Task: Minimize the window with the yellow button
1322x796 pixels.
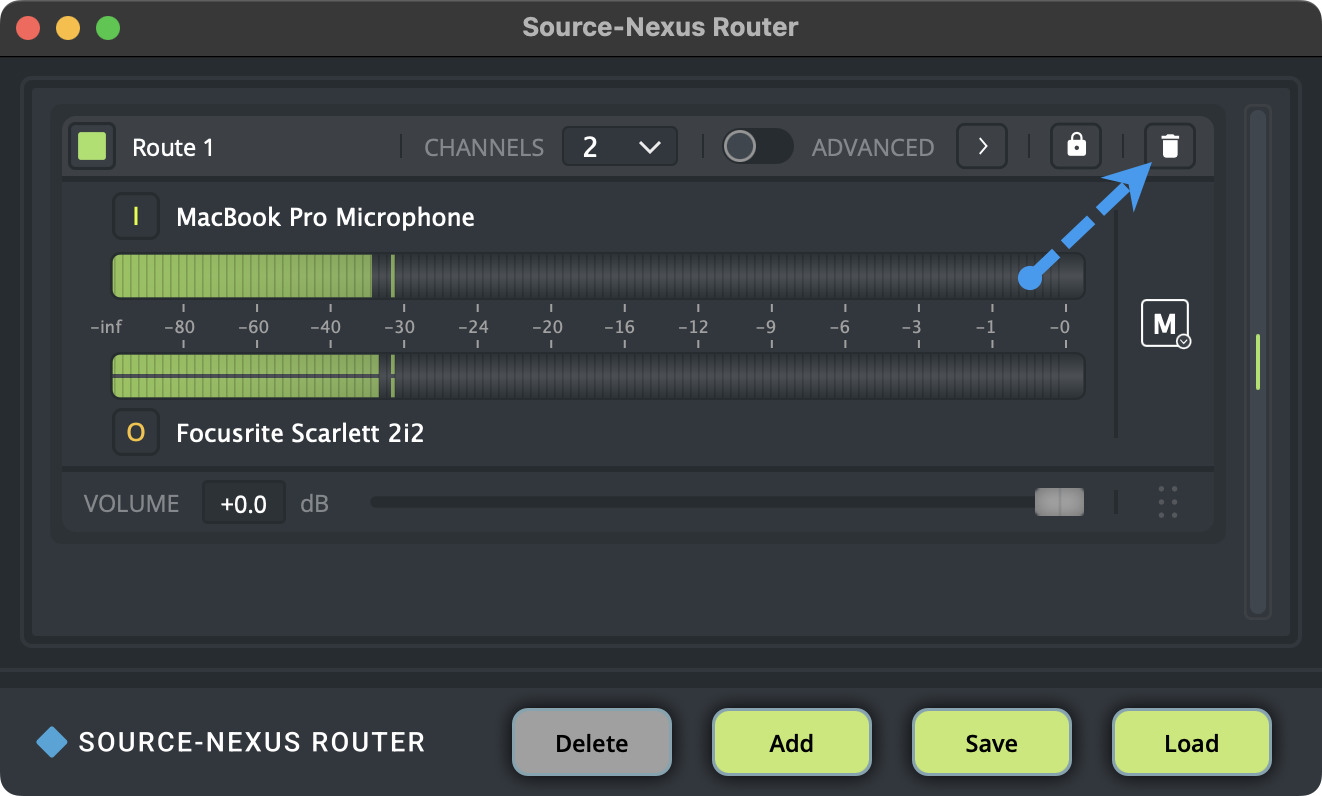Action: click(x=68, y=28)
